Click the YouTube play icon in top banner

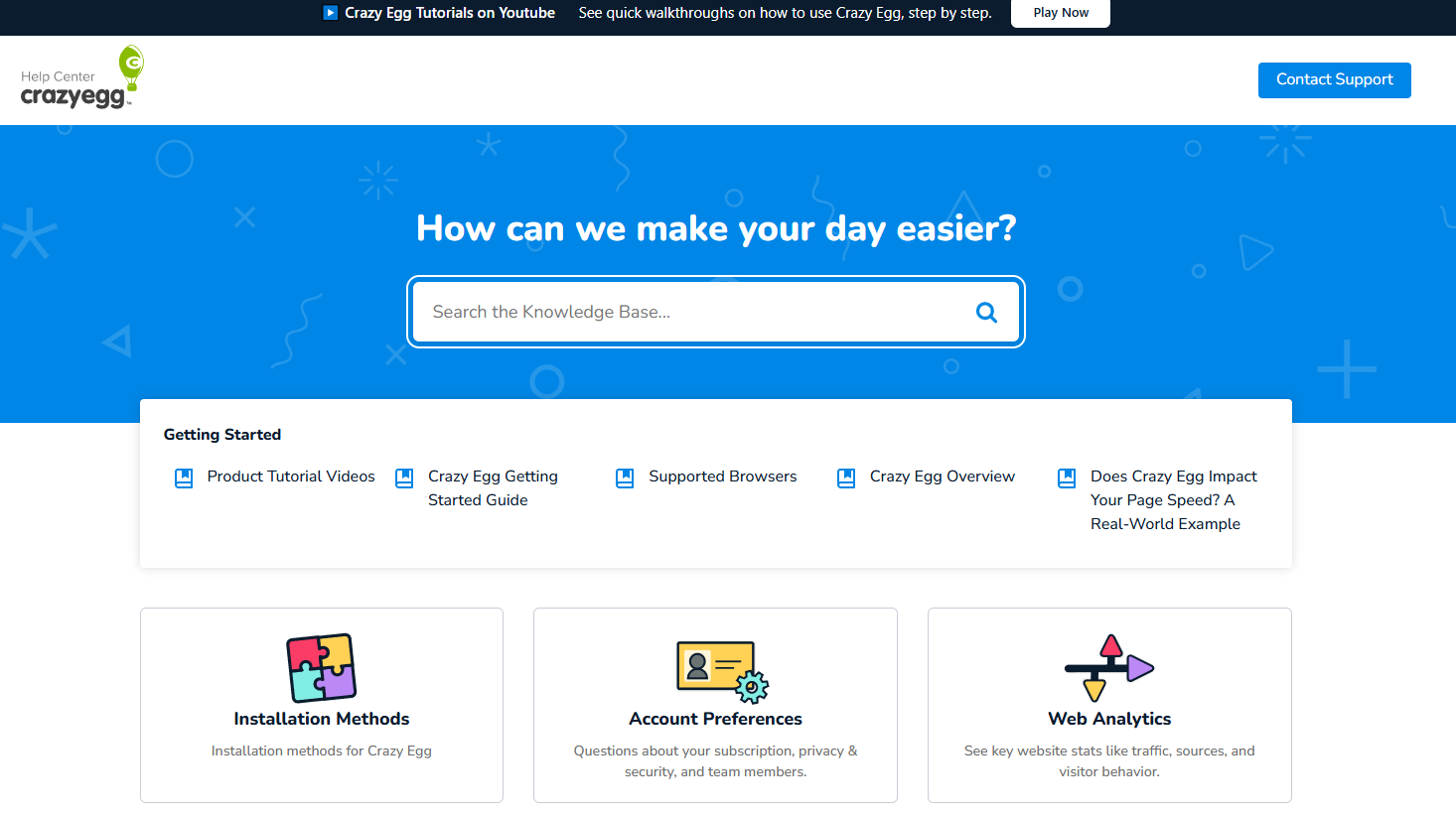[x=331, y=13]
